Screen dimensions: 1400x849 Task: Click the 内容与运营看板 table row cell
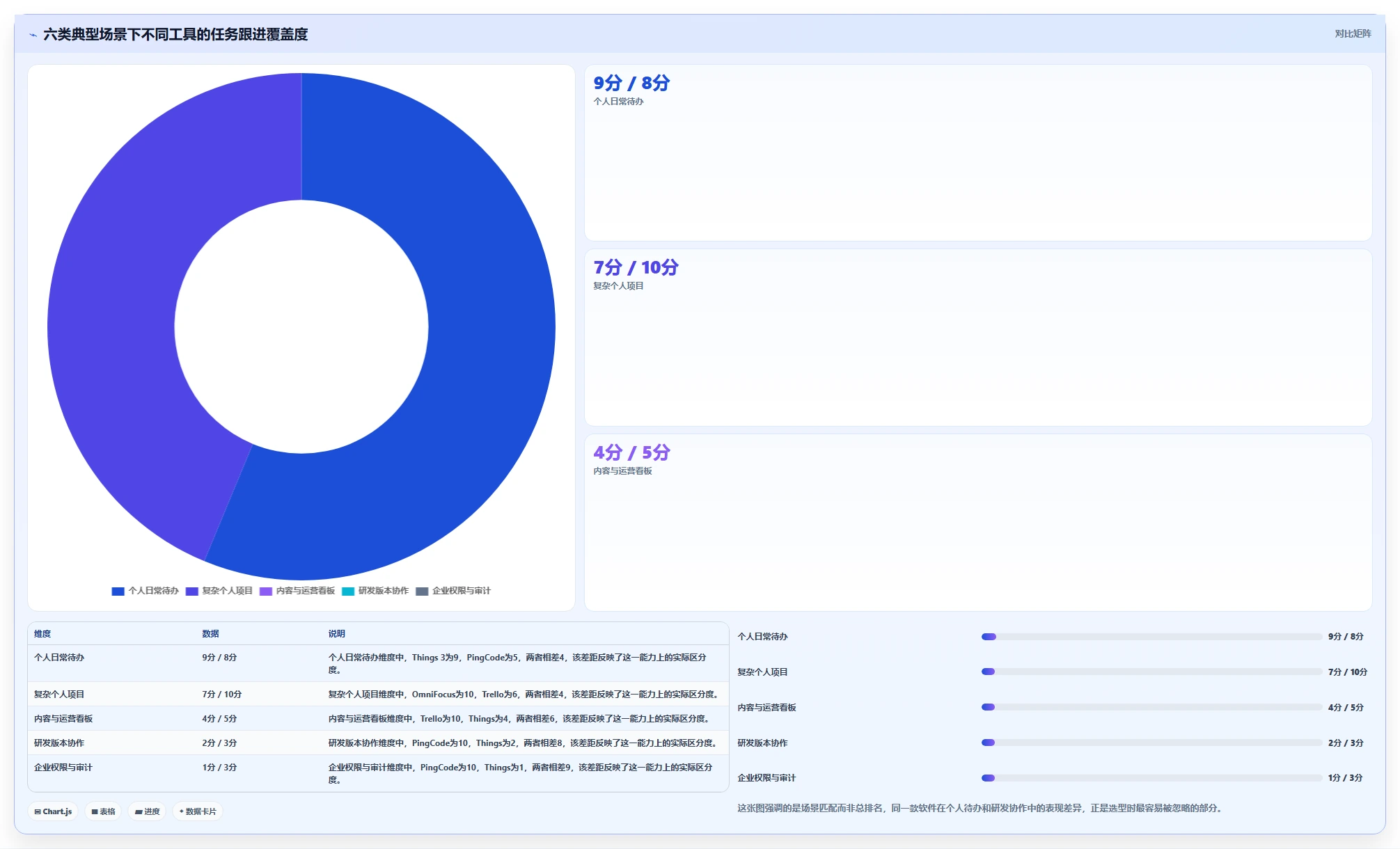click(63, 719)
